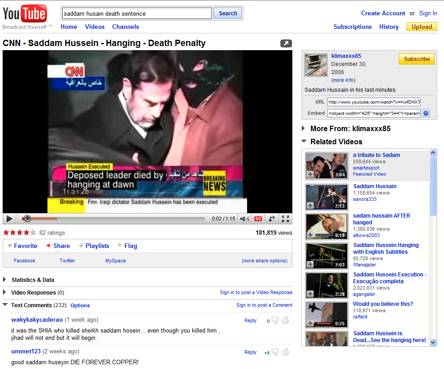Viewport: 444px width, 369px height.
Task: Go to Home in navigation
Action: tap(69, 27)
